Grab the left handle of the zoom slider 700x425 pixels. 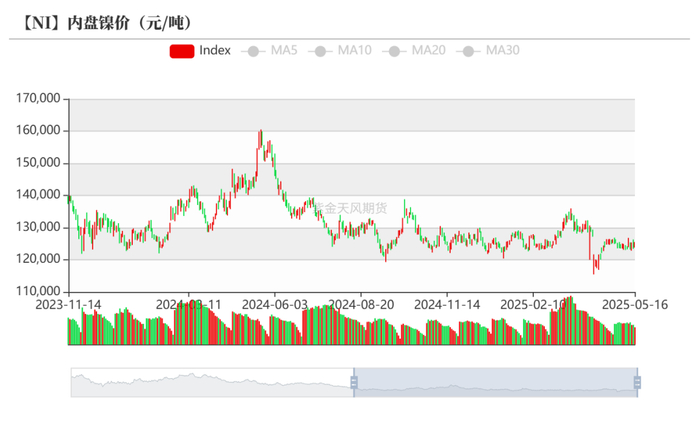(x=354, y=383)
